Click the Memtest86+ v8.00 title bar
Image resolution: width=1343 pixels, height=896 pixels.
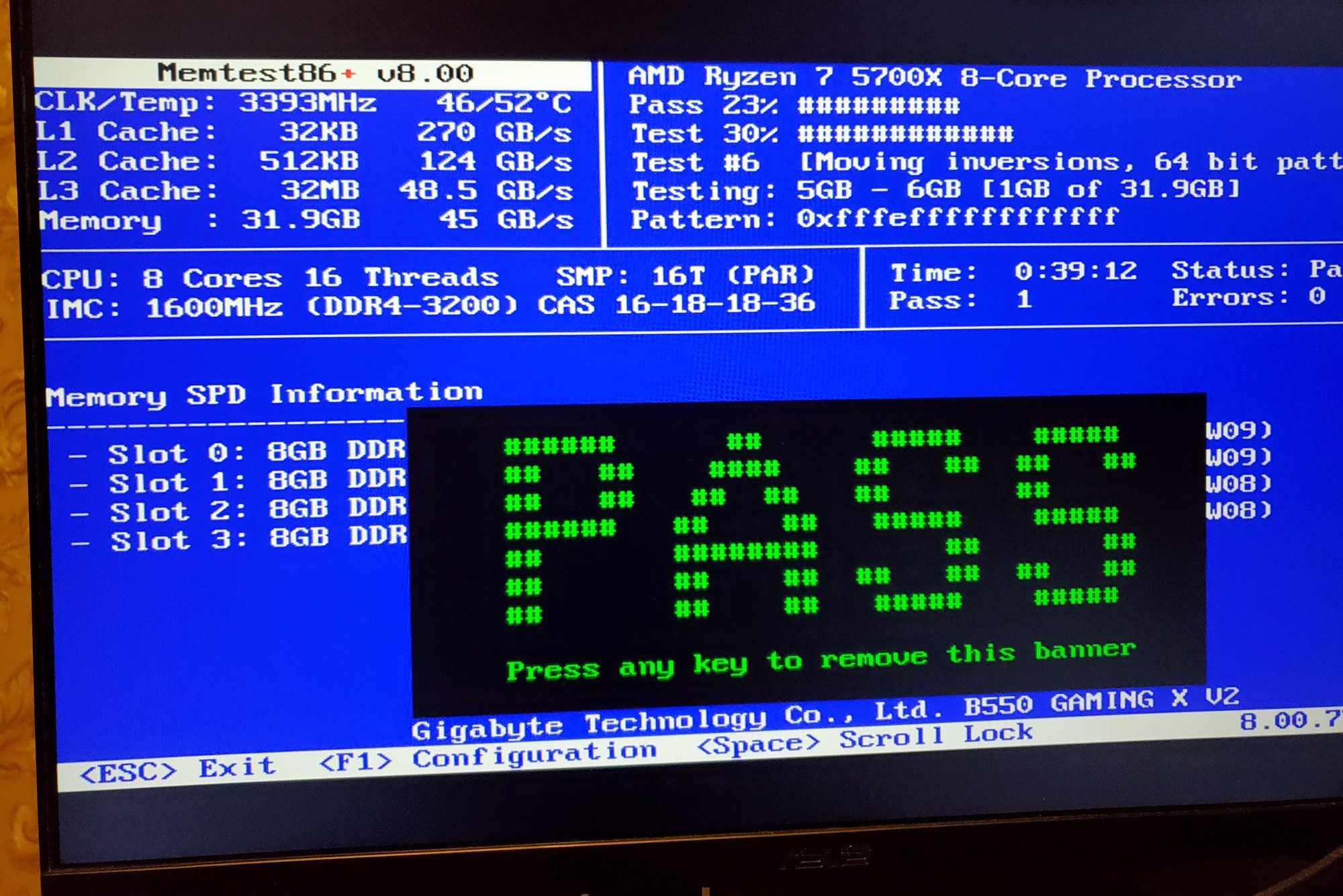(x=314, y=73)
